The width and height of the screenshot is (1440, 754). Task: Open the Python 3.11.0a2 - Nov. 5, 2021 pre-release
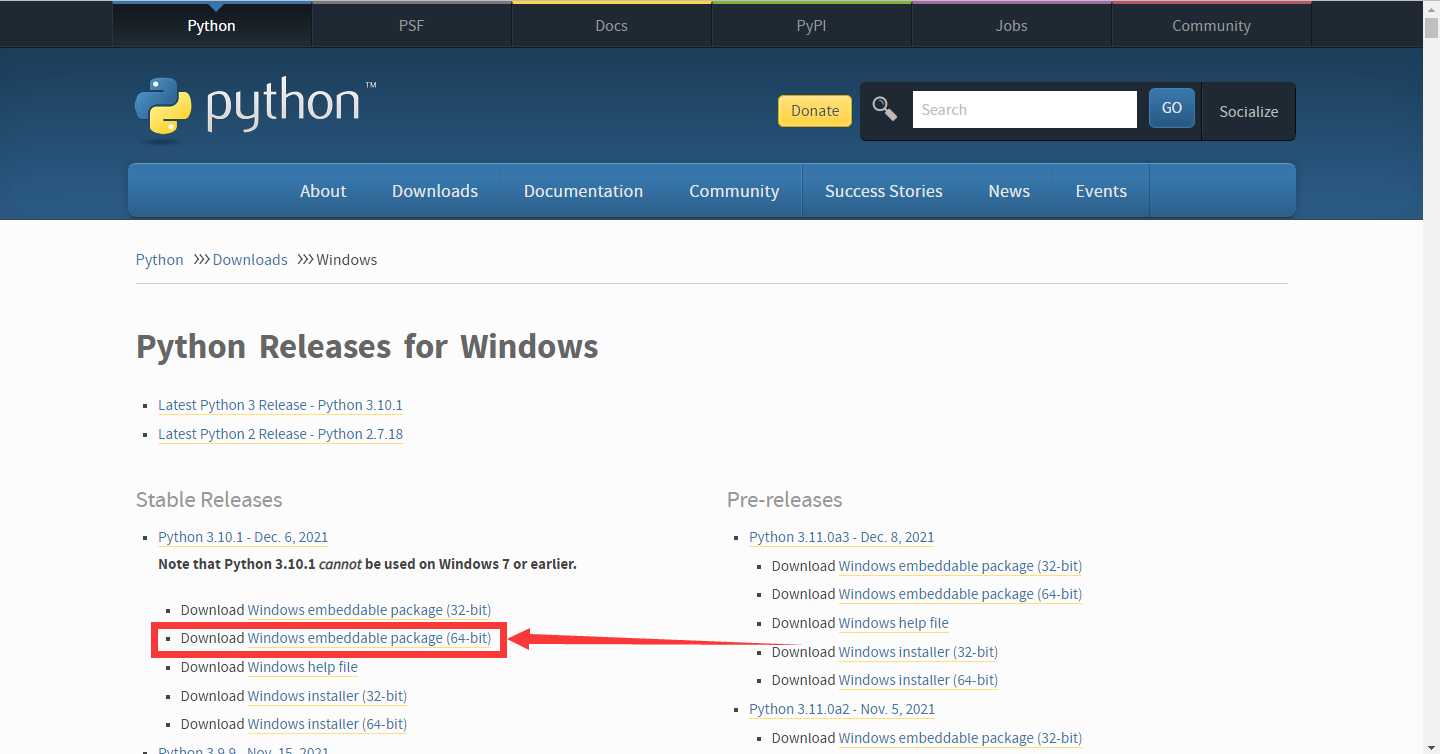coord(842,709)
